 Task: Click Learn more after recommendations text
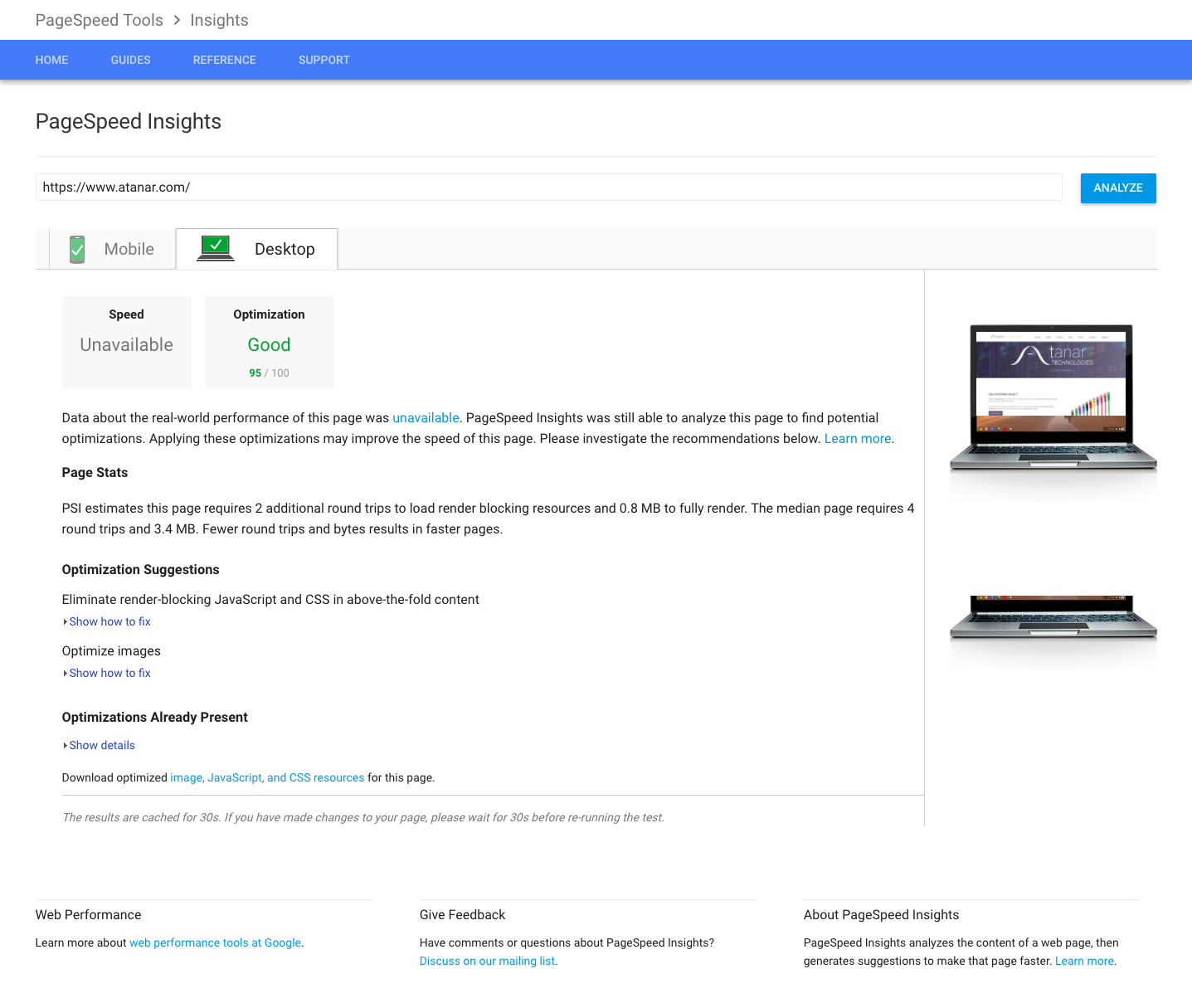tap(858, 438)
